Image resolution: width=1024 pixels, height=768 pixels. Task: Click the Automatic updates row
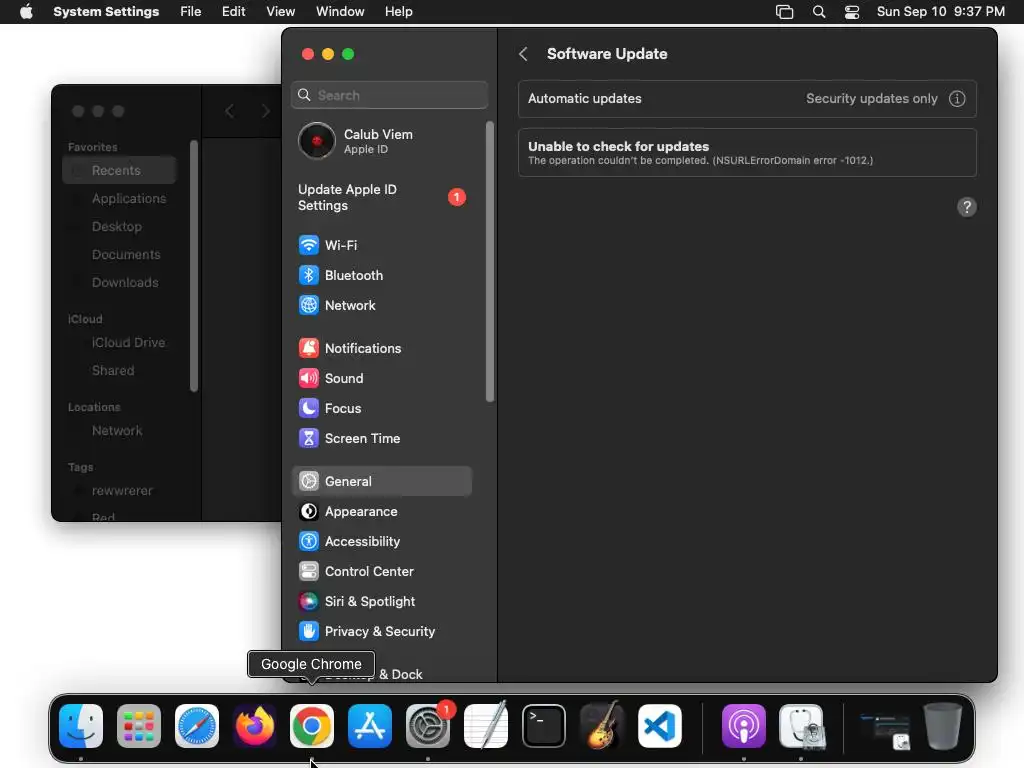(x=747, y=99)
